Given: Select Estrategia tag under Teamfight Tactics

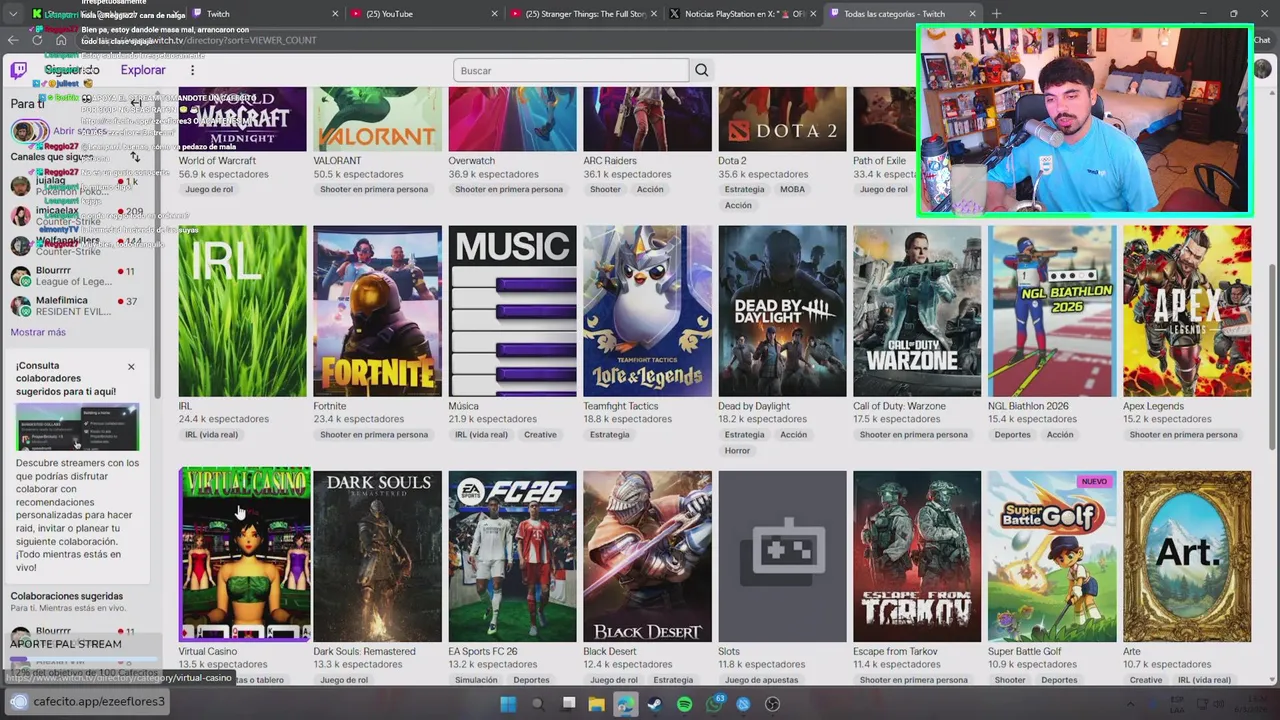Looking at the screenshot, I should [x=610, y=435].
